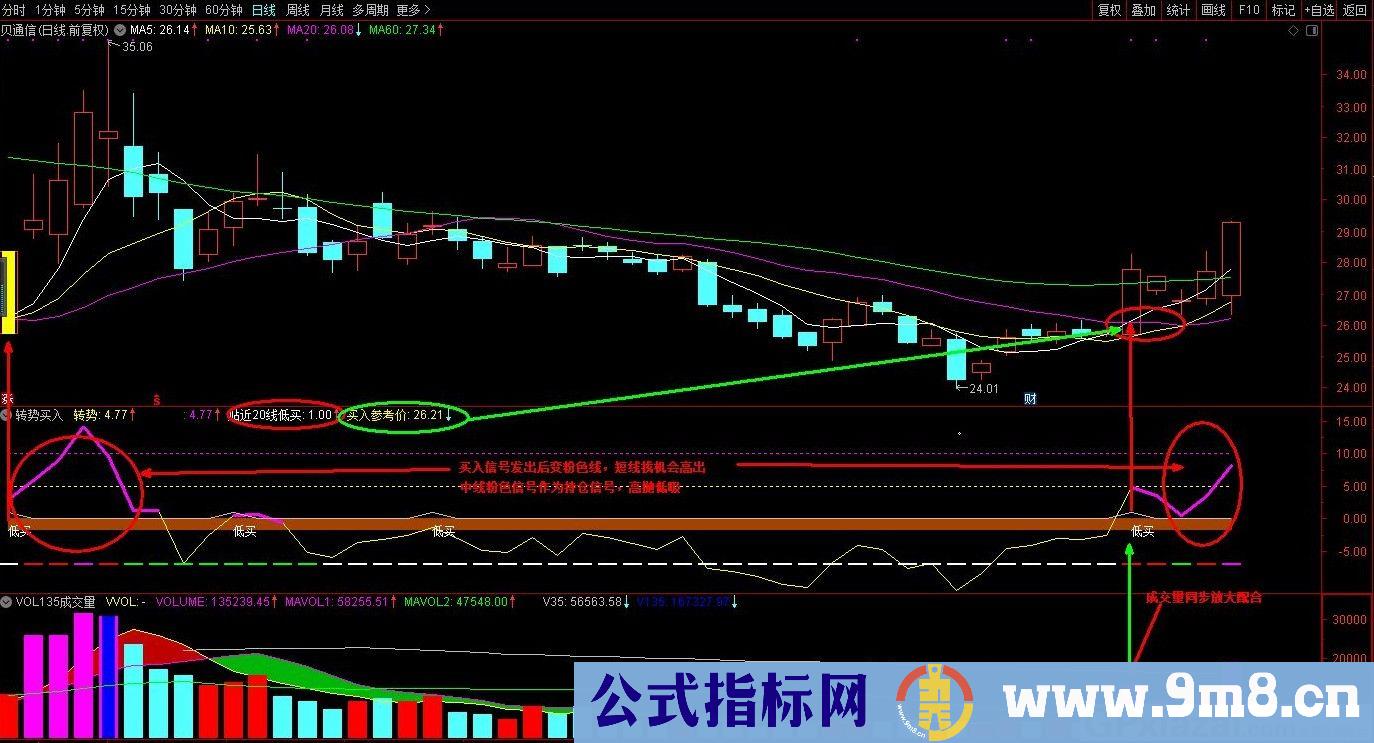Click the yellow marker on the left price axis
1374x743 pixels.
pos(8,295)
